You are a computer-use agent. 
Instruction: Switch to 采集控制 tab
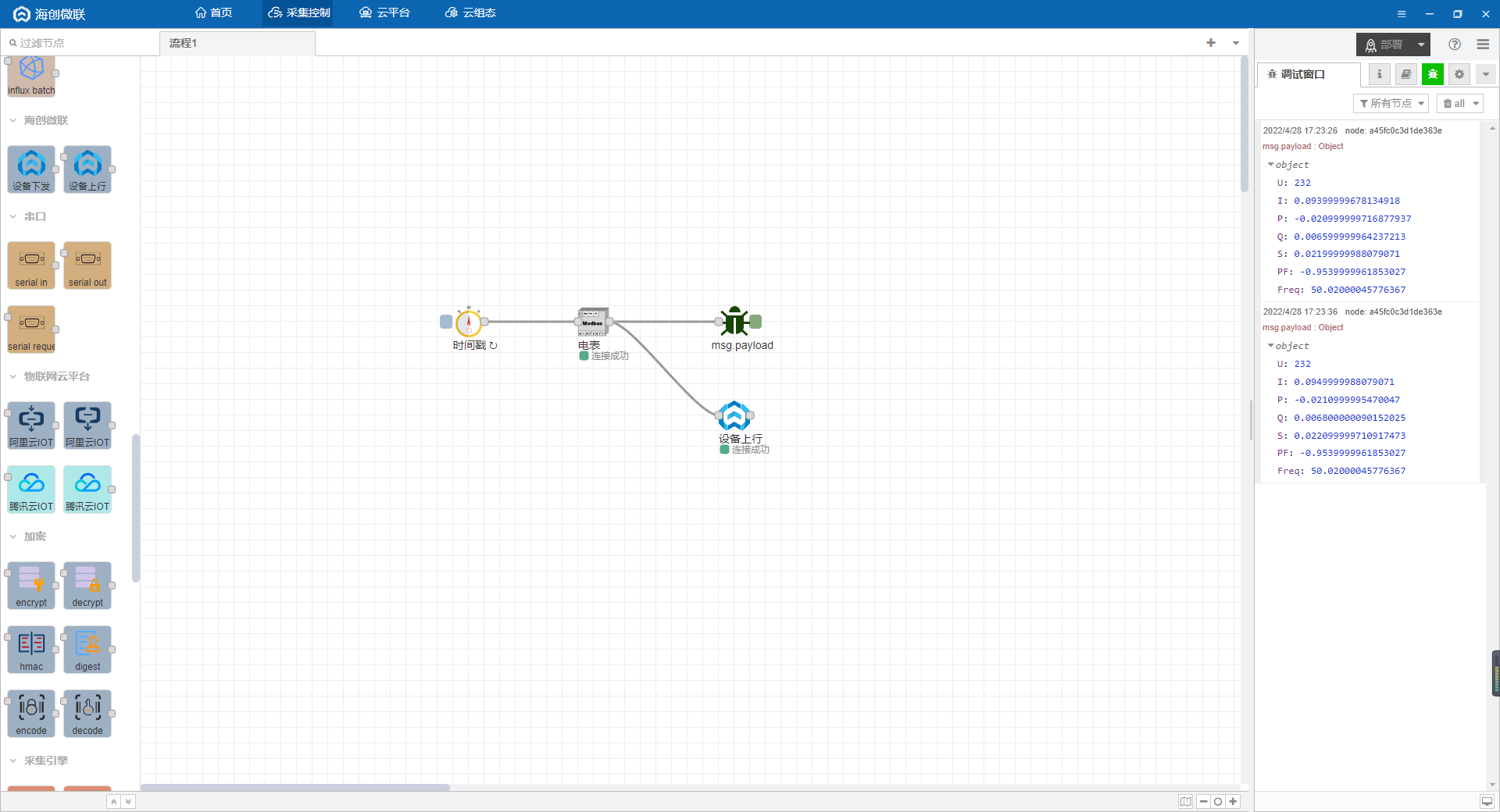pos(299,12)
